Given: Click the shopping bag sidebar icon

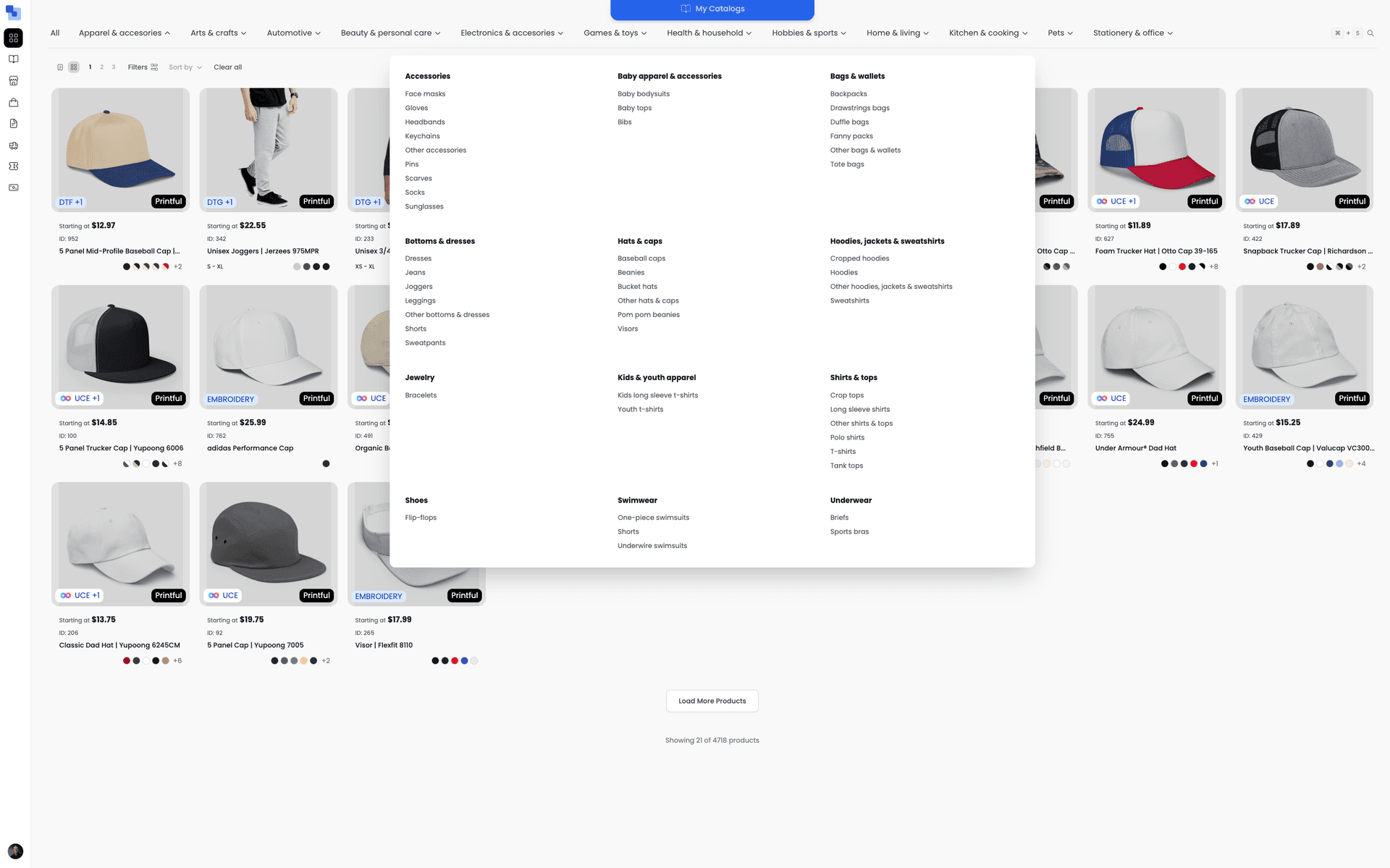Looking at the screenshot, I should coord(13,102).
